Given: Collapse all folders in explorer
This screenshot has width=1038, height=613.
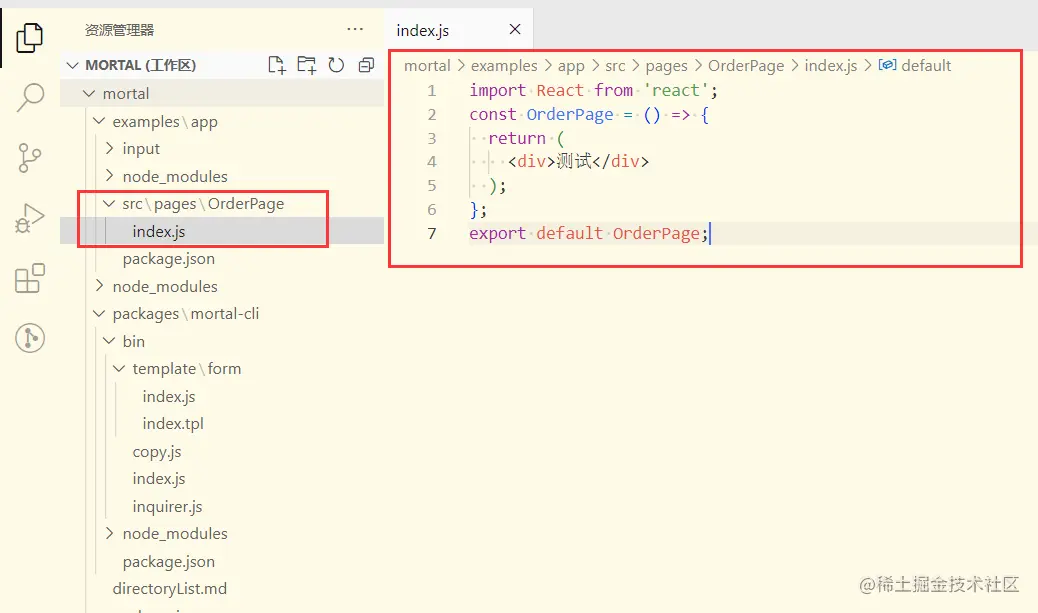Looking at the screenshot, I should [x=366, y=65].
